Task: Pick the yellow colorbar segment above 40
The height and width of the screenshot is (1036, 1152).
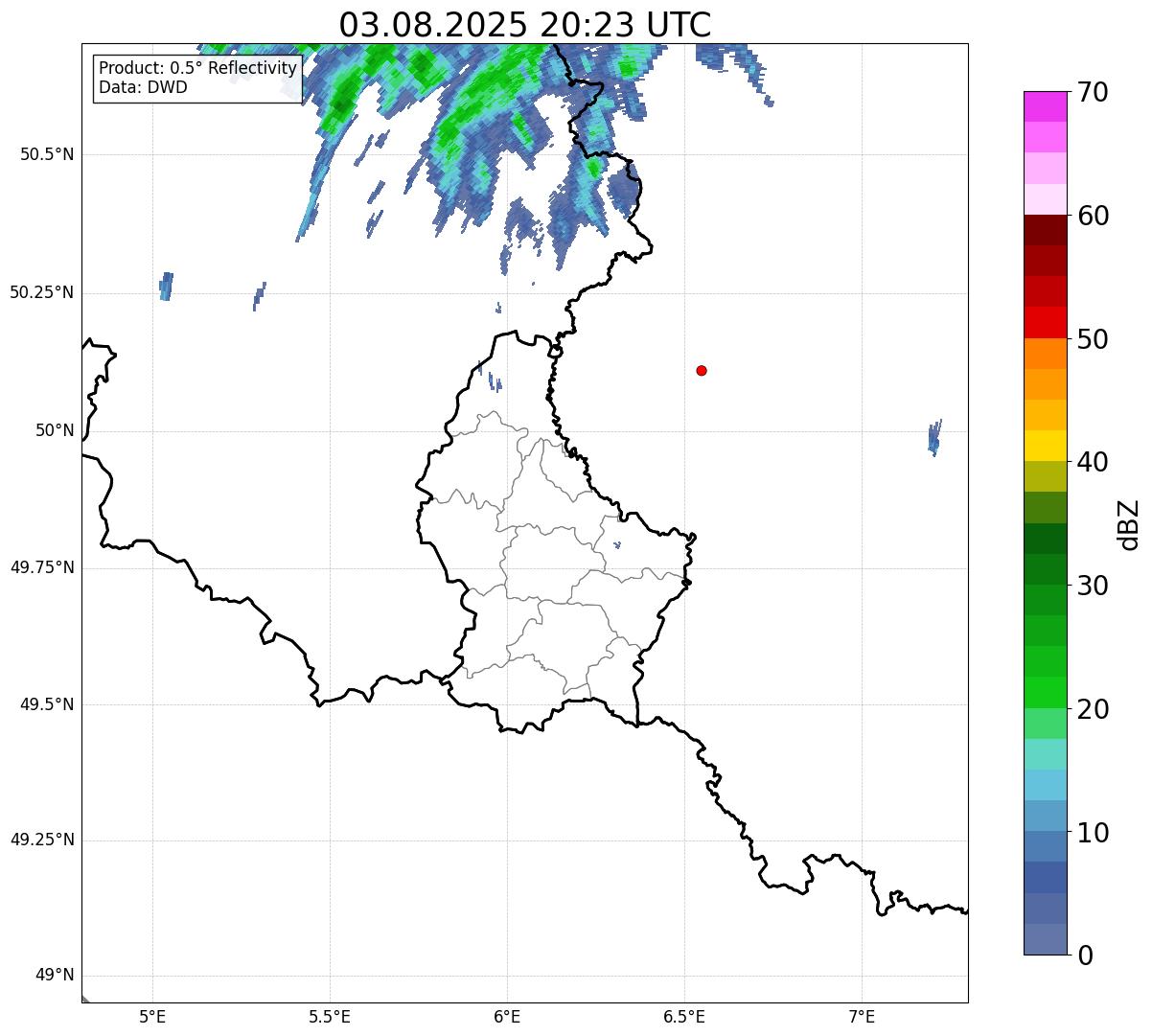Action: (1046, 446)
